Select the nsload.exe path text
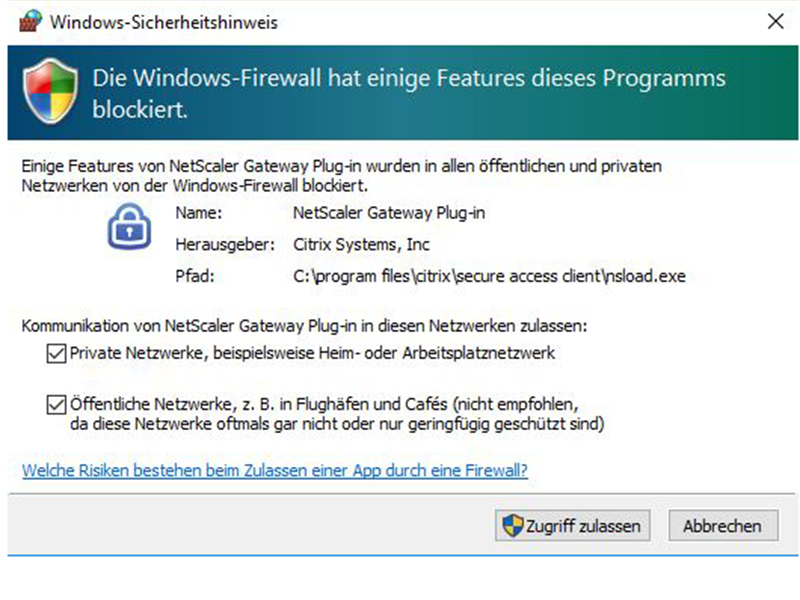This screenshot has width=800, height=600. pos(489,276)
